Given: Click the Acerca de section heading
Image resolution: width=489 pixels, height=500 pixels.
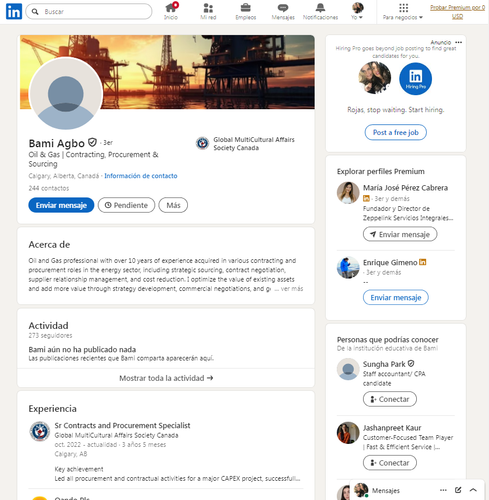Looking at the screenshot, I should tap(49, 245).
